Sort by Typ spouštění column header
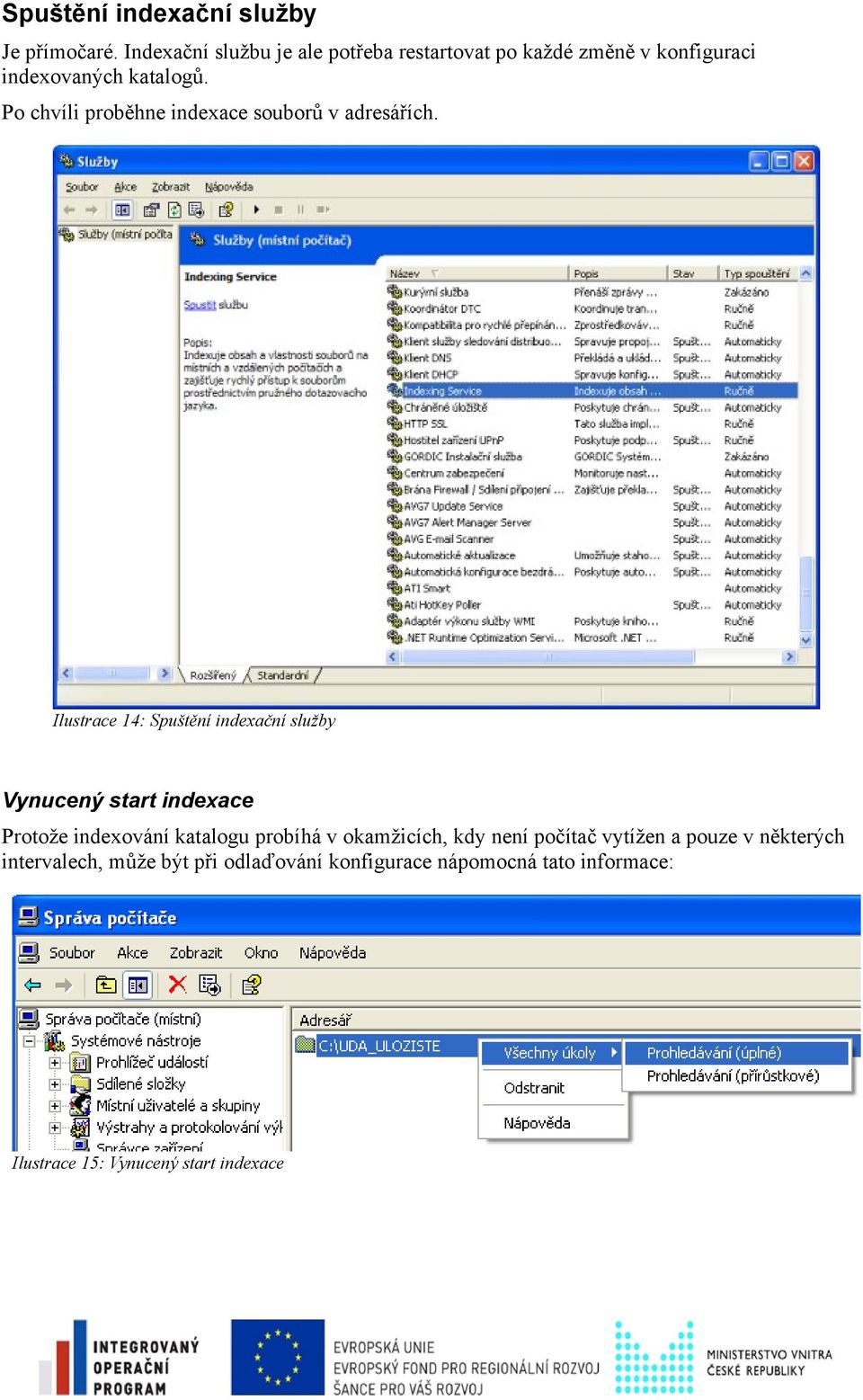The width and height of the screenshot is (863, 1400). click(758, 273)
